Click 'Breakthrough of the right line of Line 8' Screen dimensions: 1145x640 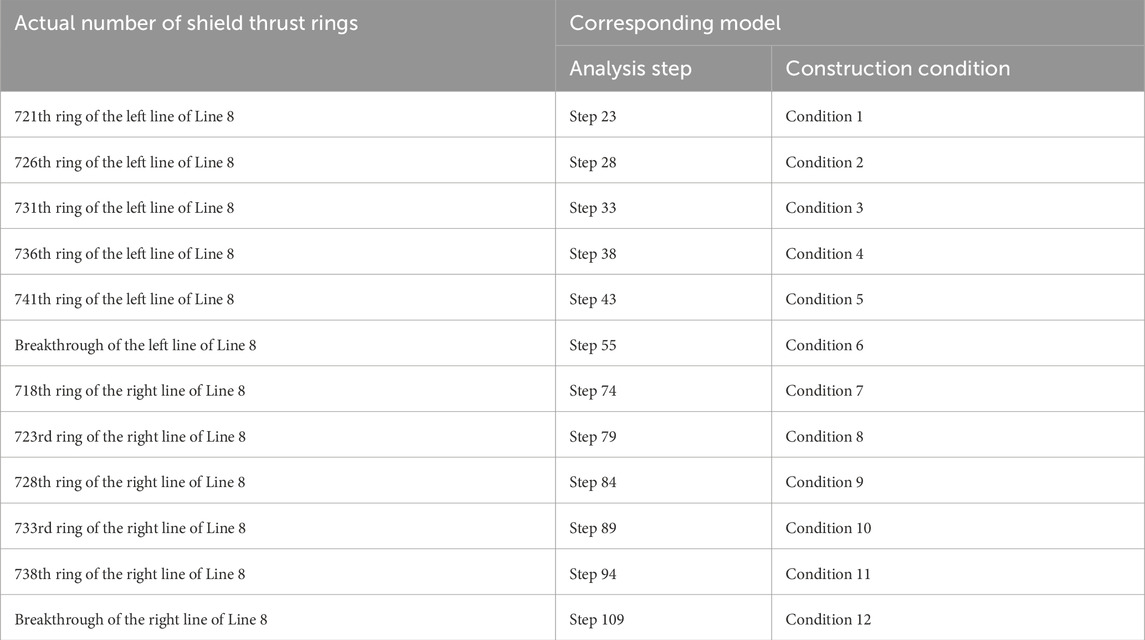click(x=141, y=620)
